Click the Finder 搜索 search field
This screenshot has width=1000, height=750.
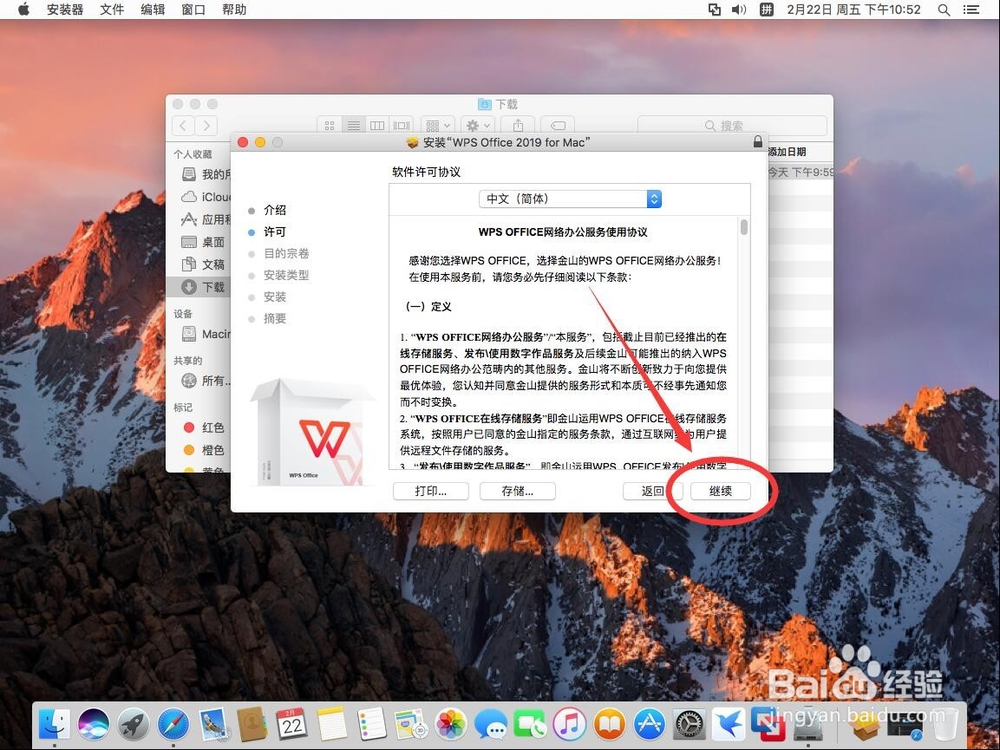point(732,126)
